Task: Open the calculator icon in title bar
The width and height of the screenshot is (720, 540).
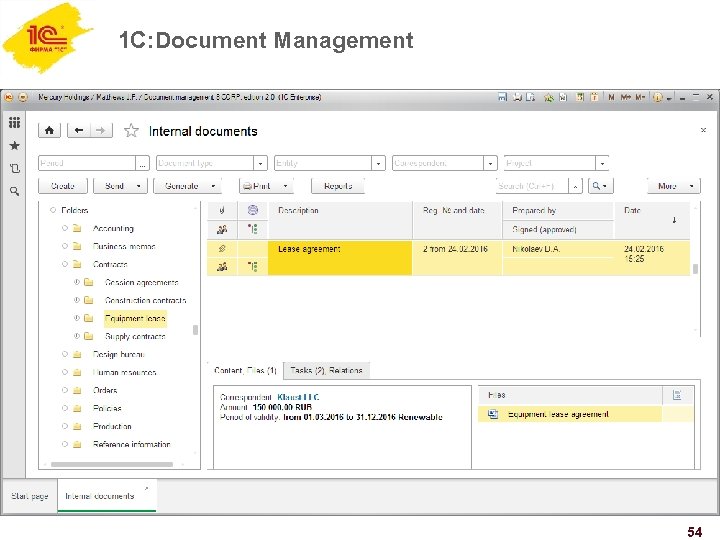Action: point(580,97)
